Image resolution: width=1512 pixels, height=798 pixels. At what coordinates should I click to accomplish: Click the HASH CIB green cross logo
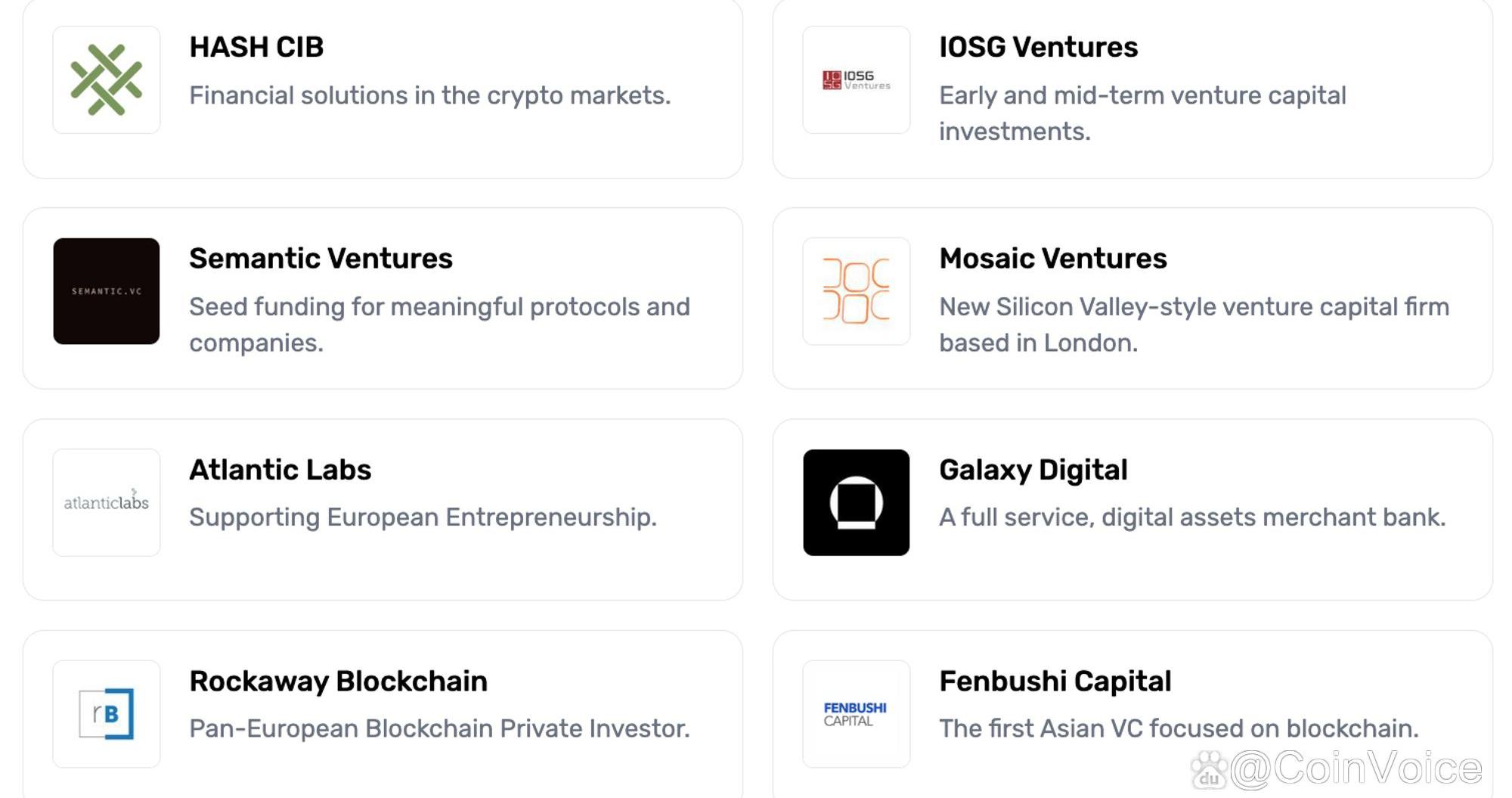pos(107,80)
